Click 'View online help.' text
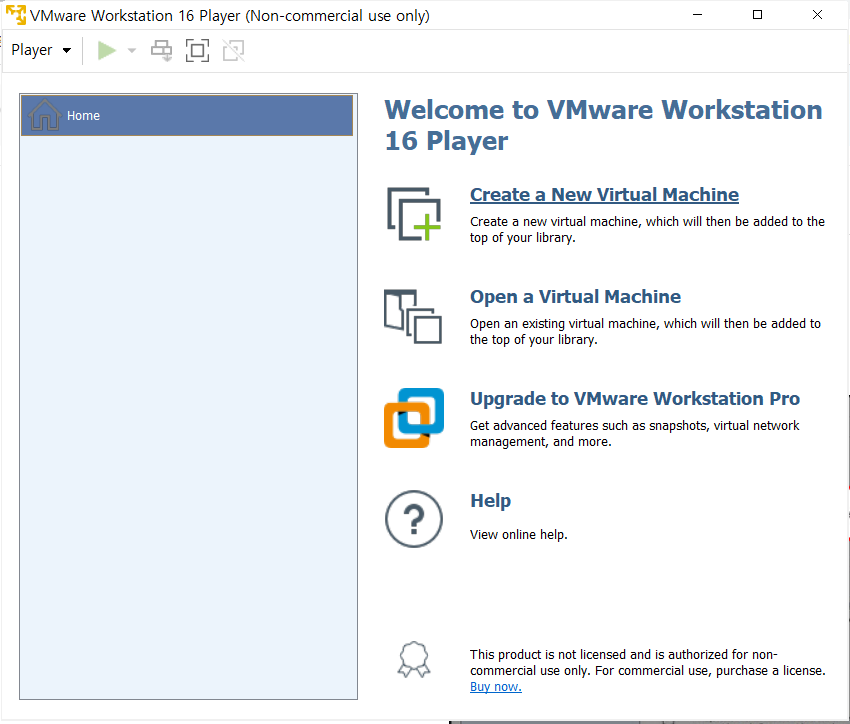 519,535
